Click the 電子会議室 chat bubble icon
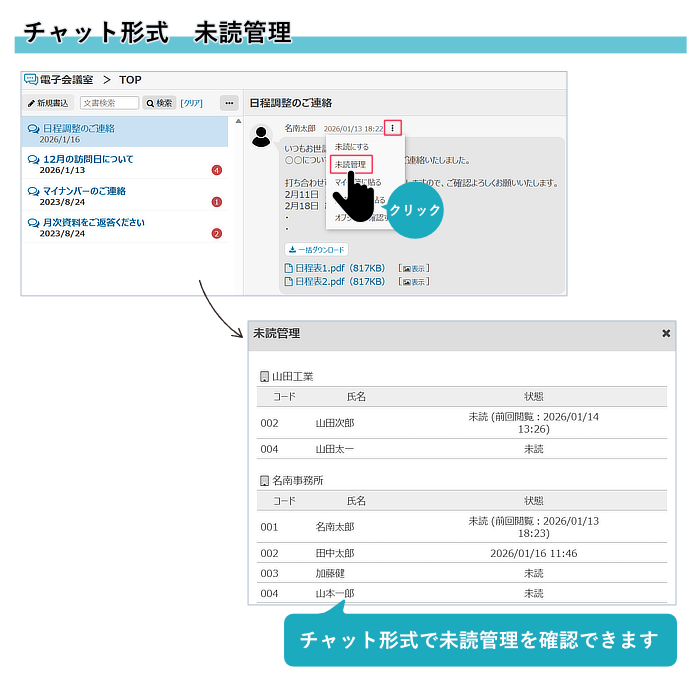700x700 pixels. tap(30, 80)
